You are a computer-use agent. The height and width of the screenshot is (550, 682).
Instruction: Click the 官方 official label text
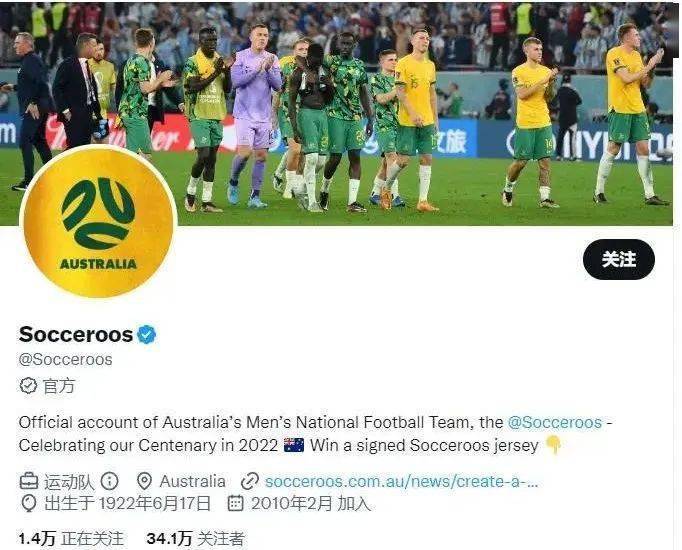[x=59, y=386]
